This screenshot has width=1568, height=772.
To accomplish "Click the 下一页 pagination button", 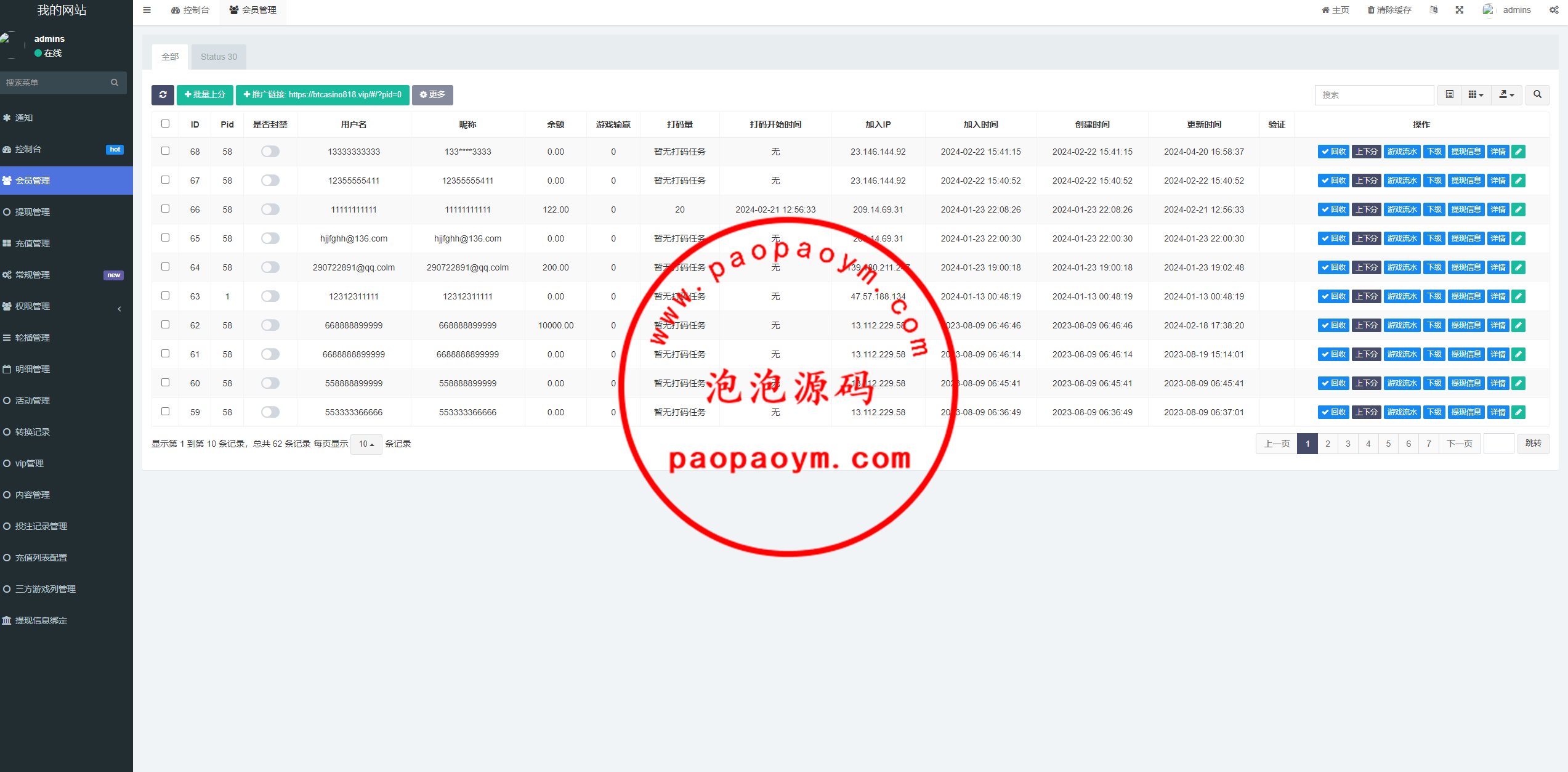I will (x=1460, y=444).
